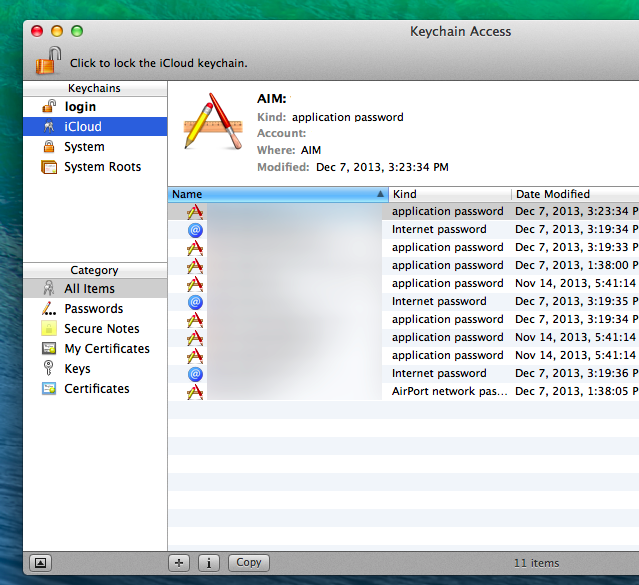Sort the list by Date Modified column

[575, 194]
